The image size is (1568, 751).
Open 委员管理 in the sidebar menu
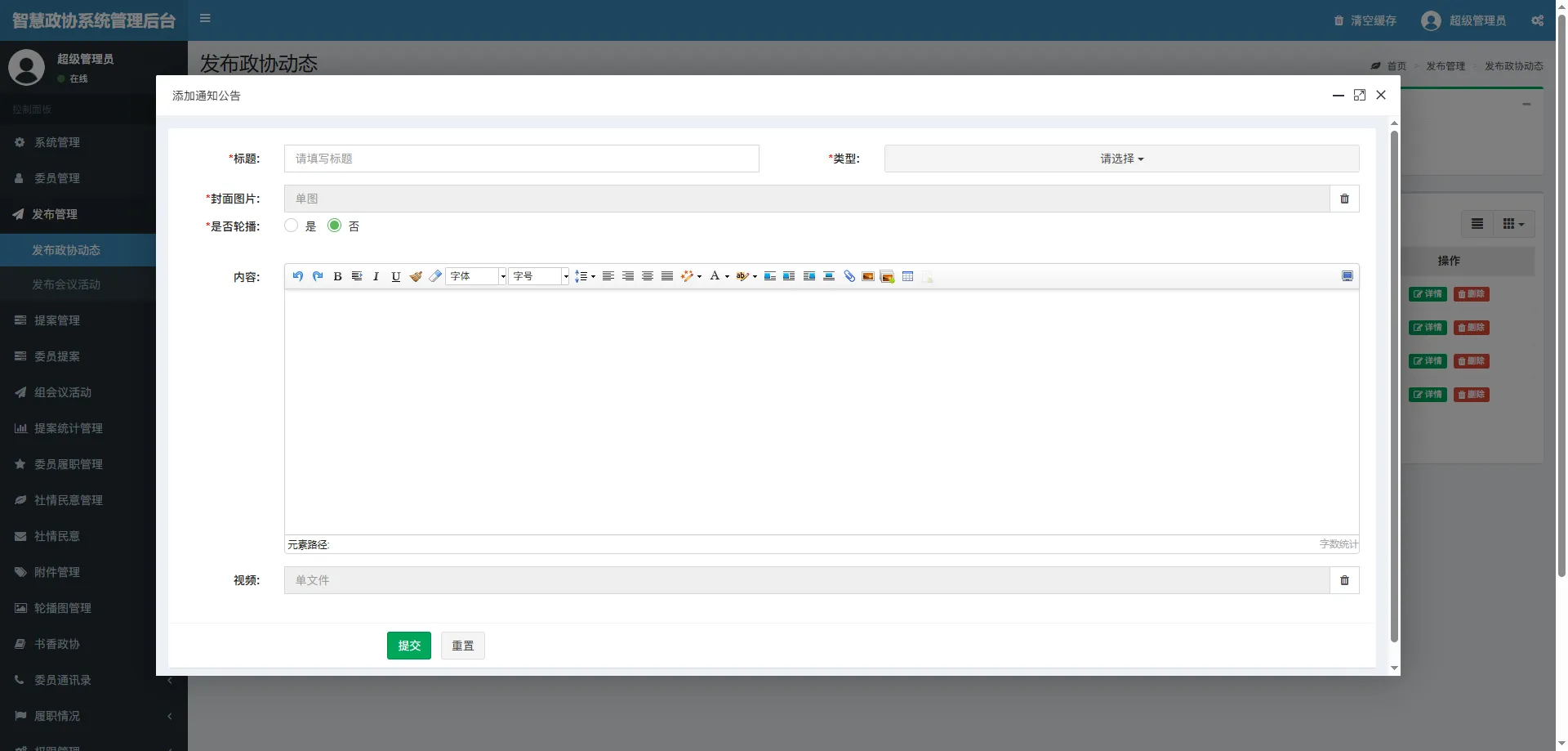(x=57, y=178)
